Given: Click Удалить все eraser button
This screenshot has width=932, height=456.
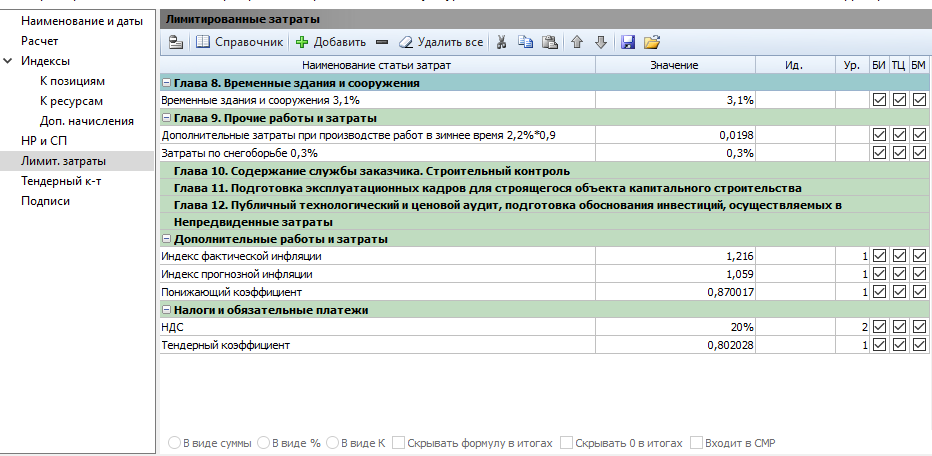Looking at the screenshot, I should click(x=440, y=42).
